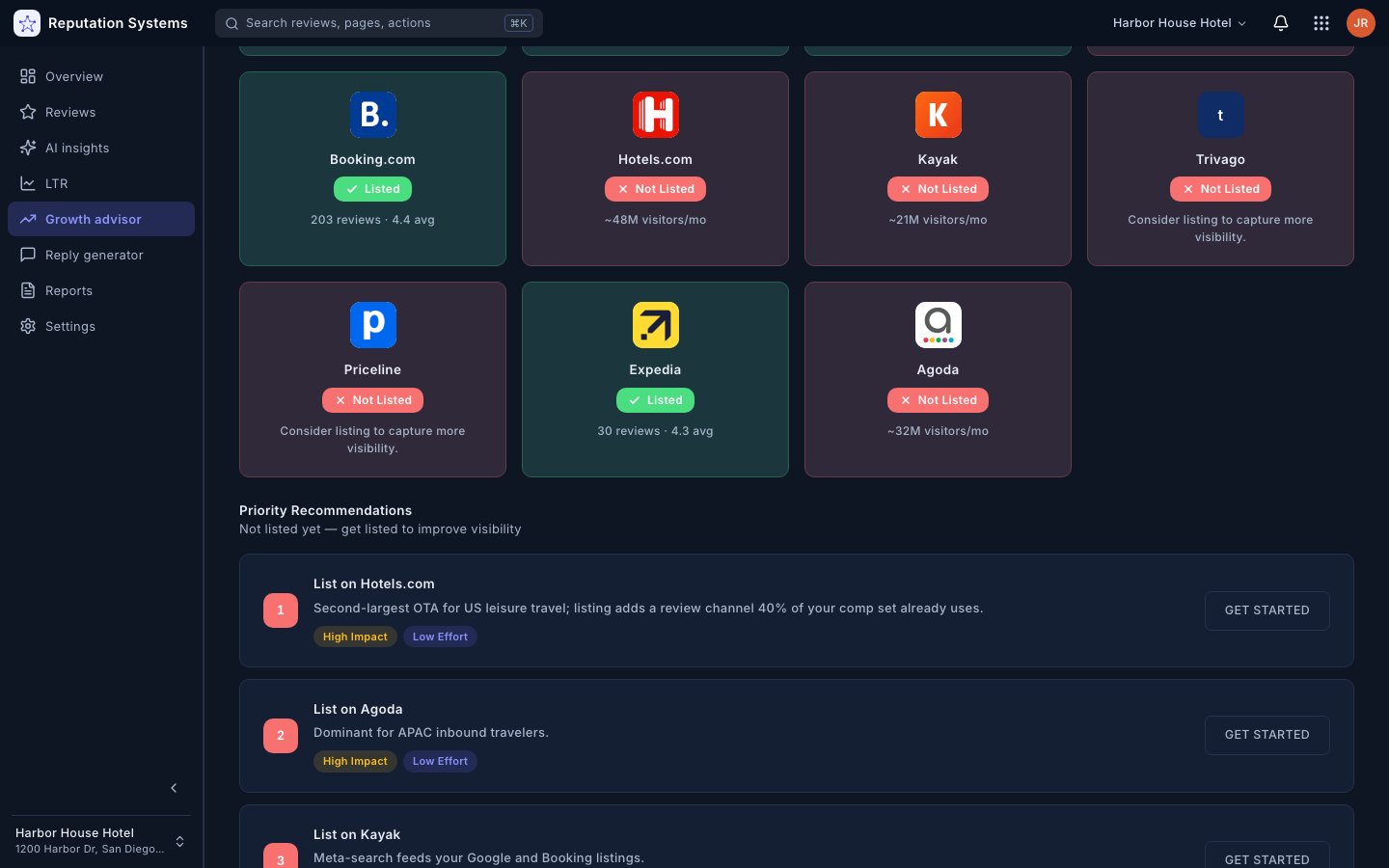Click '30 reviews · 4.3 avg' text

click(656, 431)
